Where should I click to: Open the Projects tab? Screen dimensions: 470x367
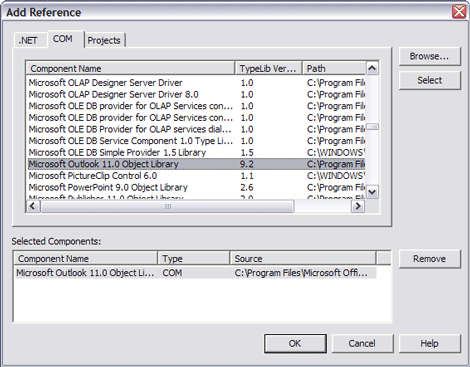104,40
